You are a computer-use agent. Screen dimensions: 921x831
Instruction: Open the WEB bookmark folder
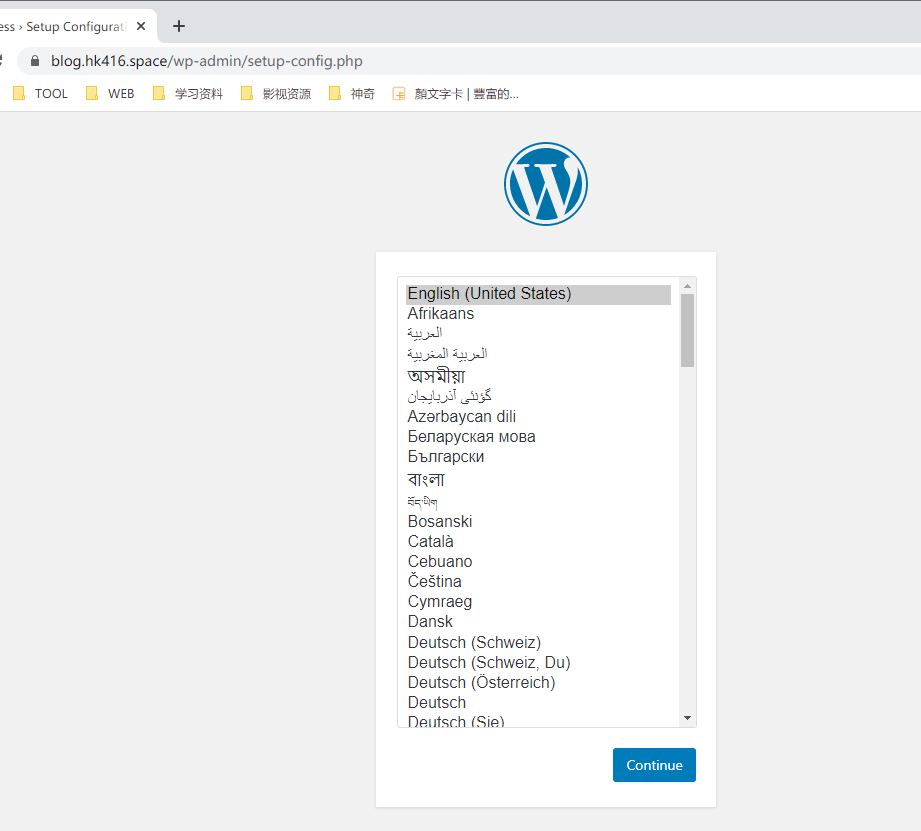pyautogui.click(x=110, y=93)
